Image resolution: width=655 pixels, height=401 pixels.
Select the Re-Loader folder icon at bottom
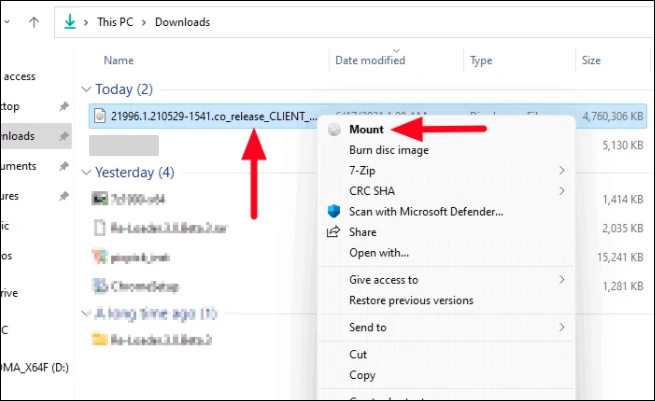coord(99,340)
